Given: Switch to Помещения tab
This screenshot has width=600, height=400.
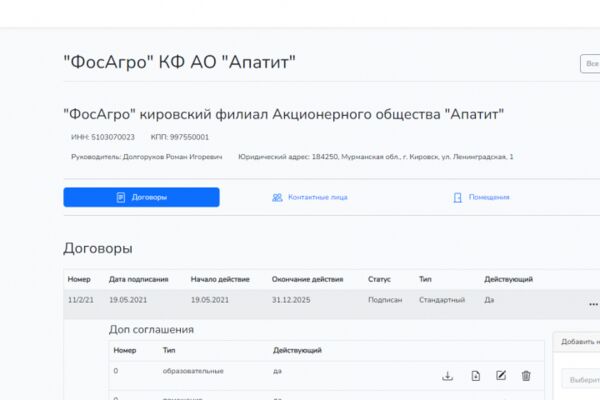Looking at the screenshot, I should tap(481, 197).
